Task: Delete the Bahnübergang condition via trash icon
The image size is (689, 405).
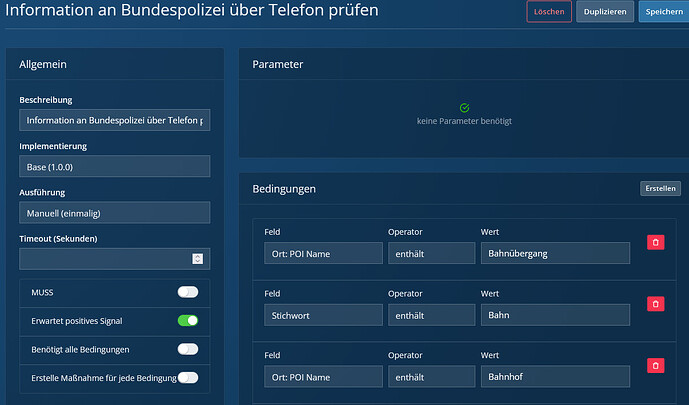Action: coord(655,242)
